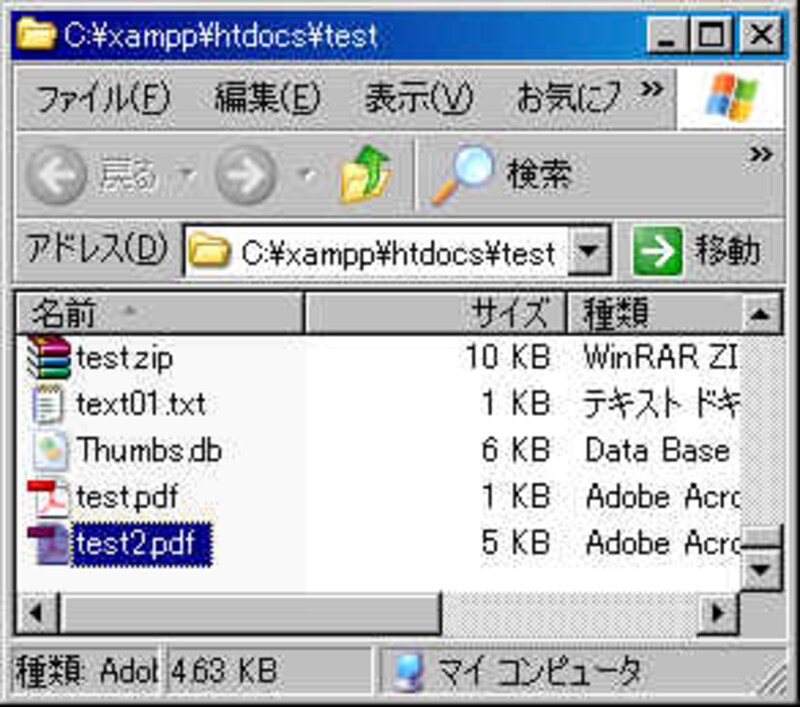Open the ファイル(F) menu
The image size is (800, 707).
point(102,97)
